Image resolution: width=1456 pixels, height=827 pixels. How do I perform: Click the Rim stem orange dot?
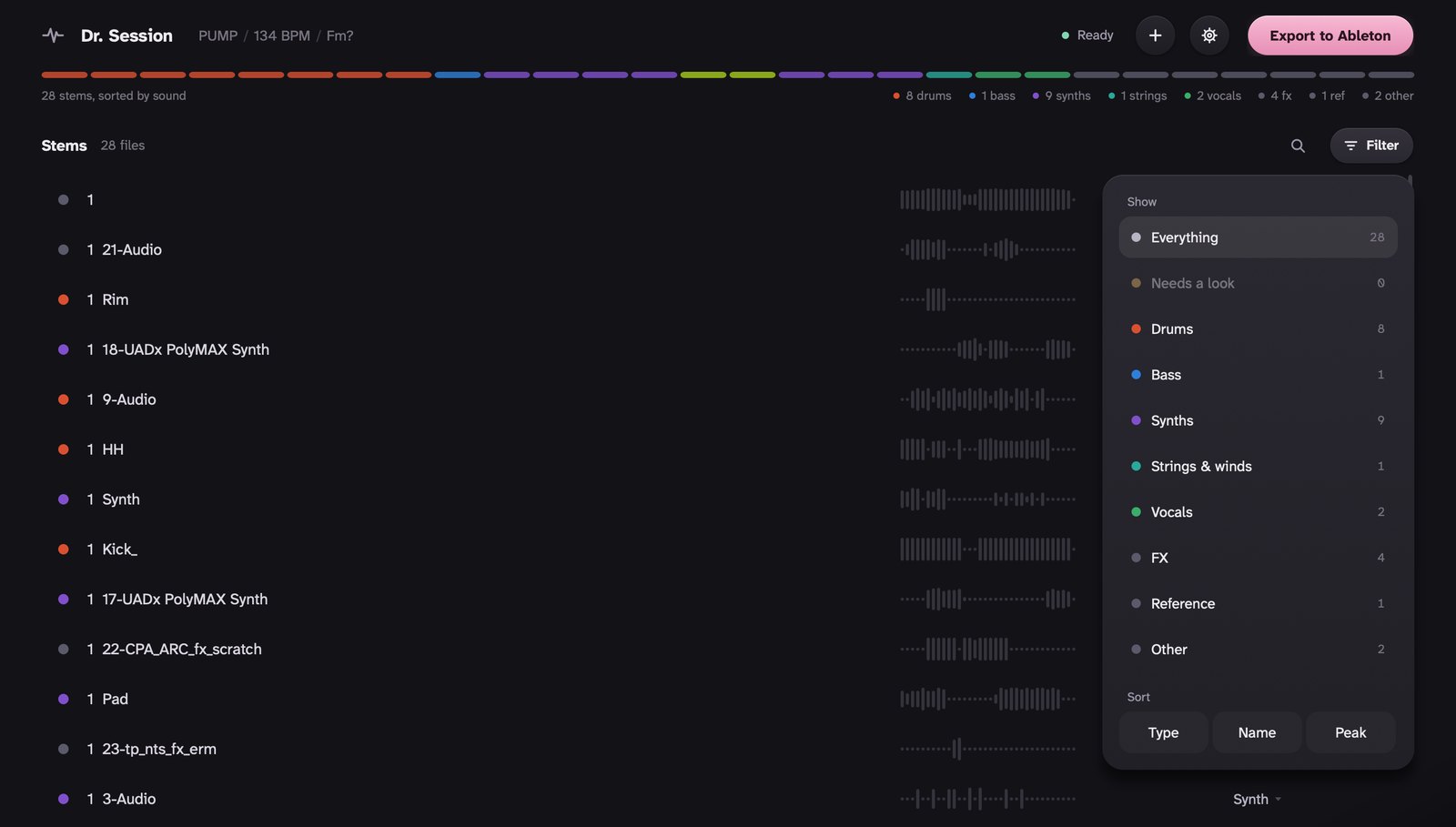tap(63, 299)
